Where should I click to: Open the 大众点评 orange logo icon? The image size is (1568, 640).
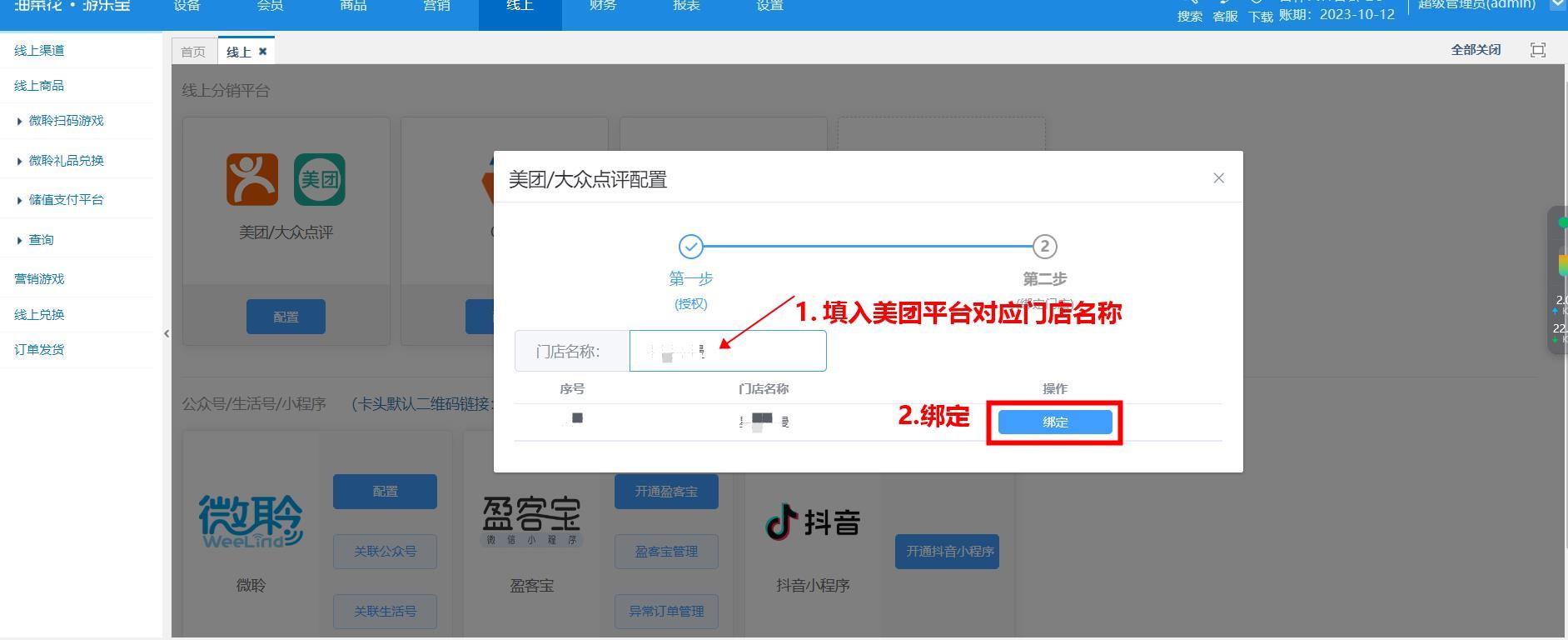[x=252, y=179]
